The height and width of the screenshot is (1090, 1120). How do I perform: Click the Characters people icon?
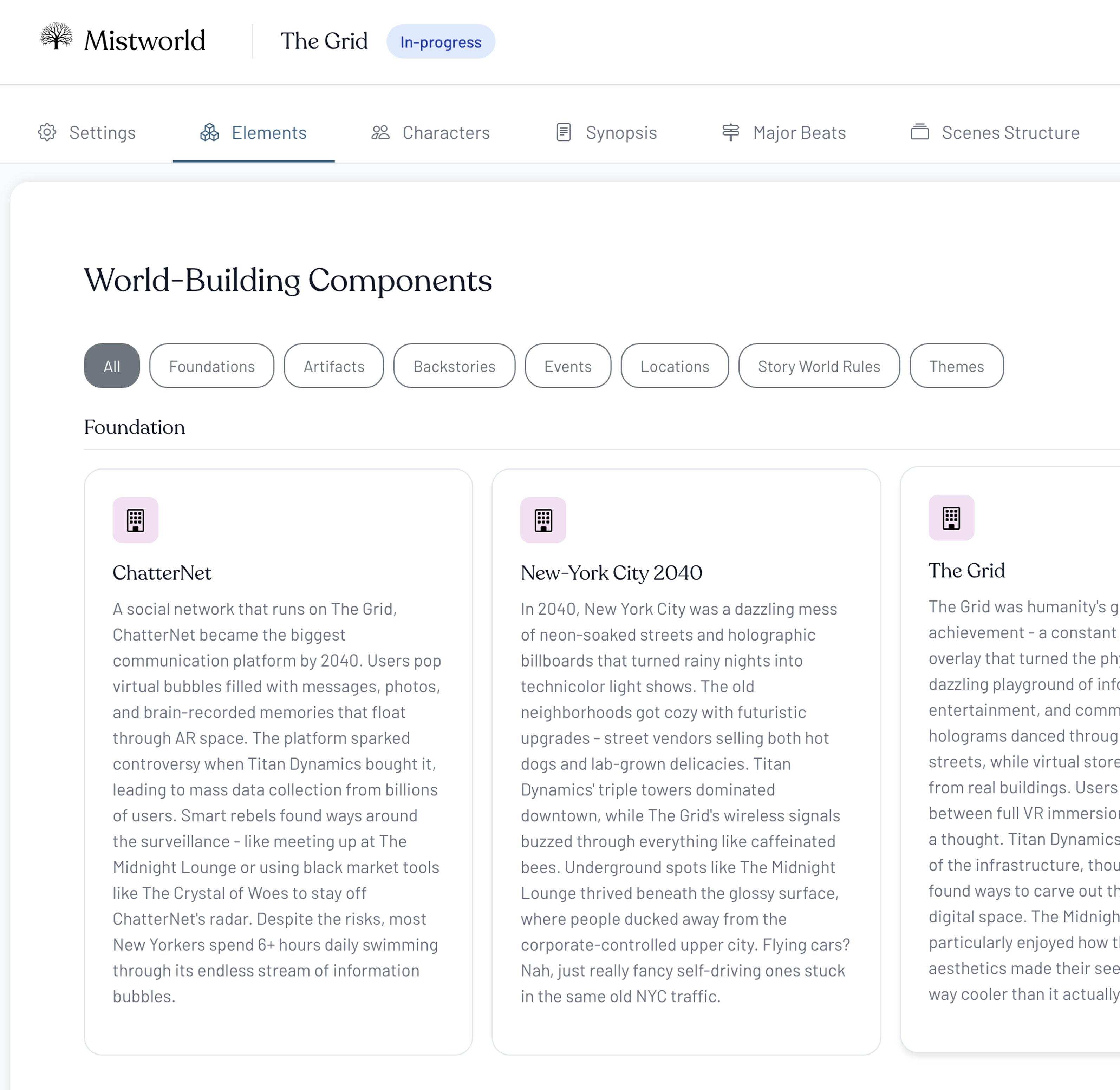tap(380, 132)
